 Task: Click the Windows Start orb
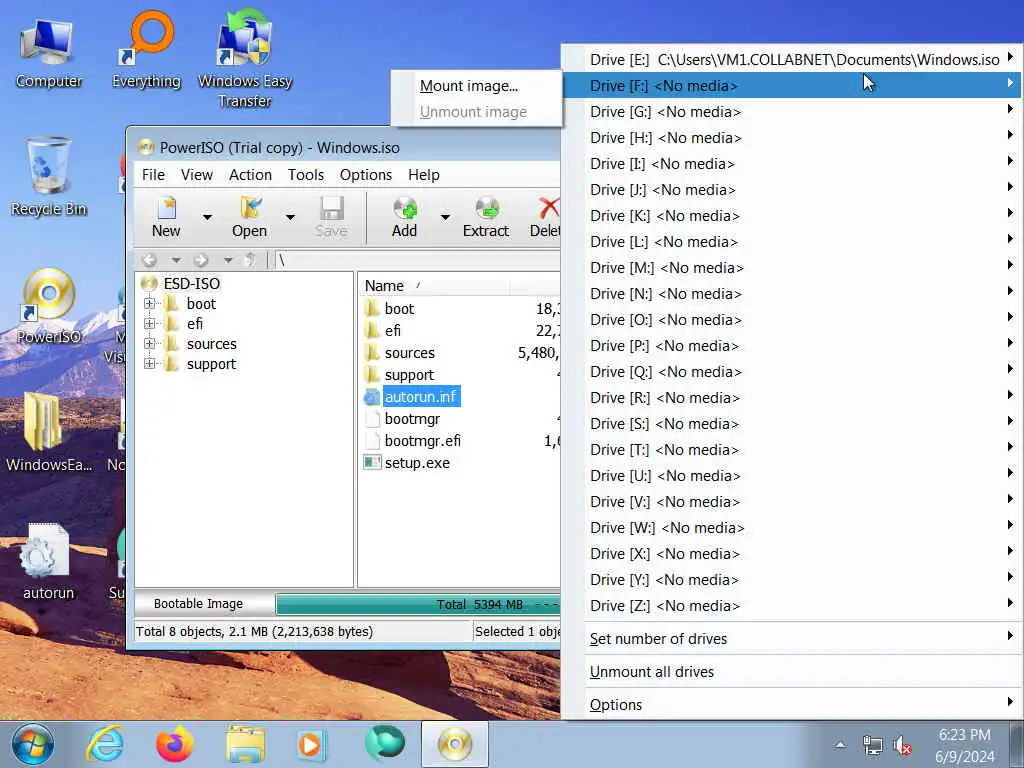click(33, 744)
